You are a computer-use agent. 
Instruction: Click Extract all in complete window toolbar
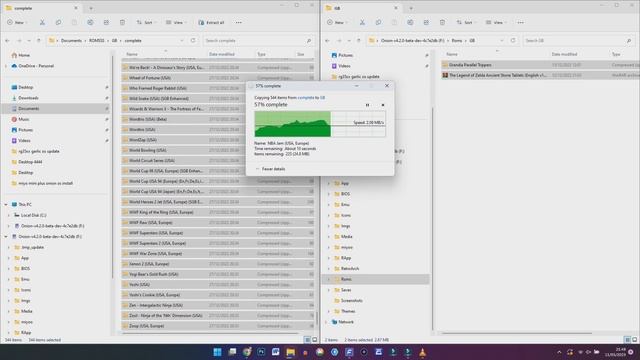tap(211, 22)
